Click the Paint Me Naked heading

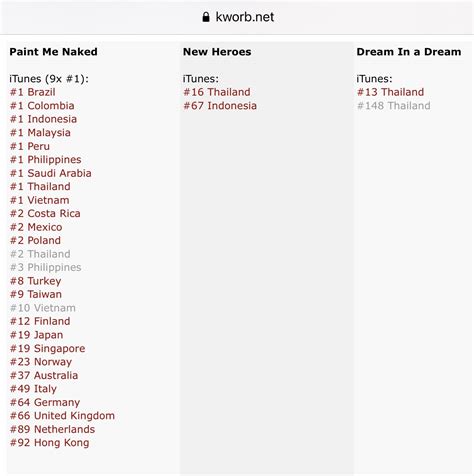53,52
